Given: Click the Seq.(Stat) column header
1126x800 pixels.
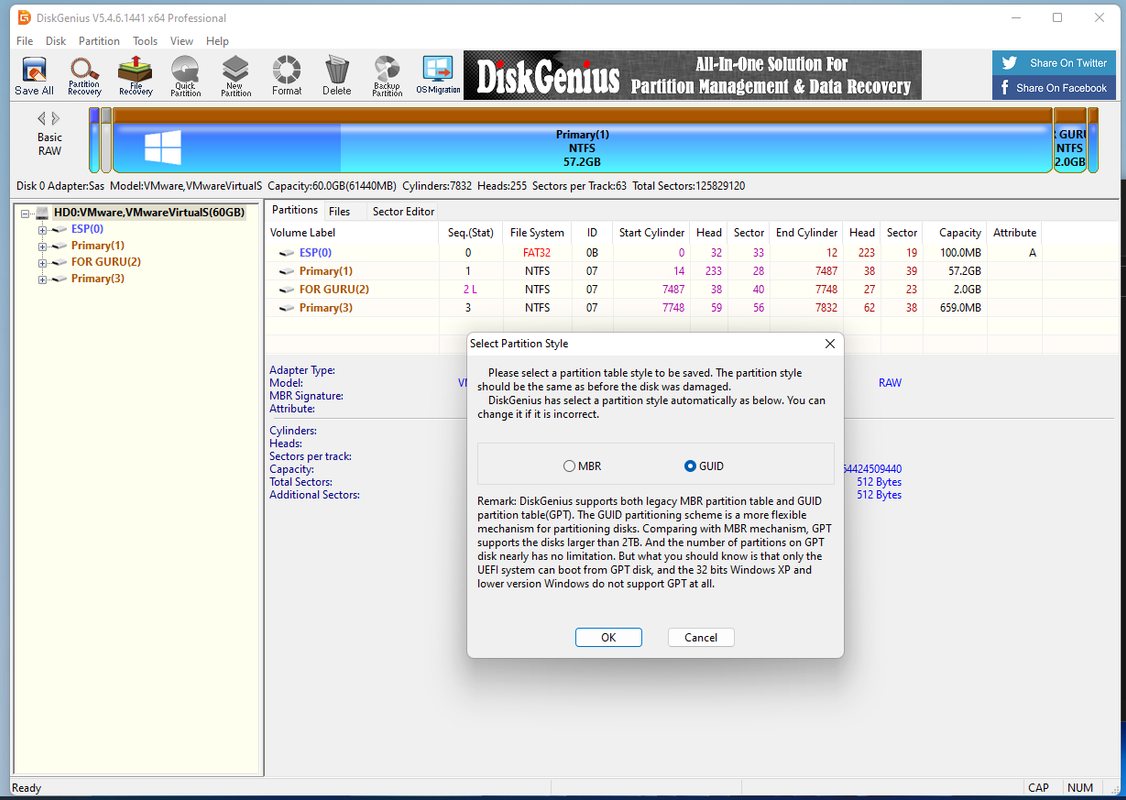Looking at the screenshot, I should coord(470,233).
